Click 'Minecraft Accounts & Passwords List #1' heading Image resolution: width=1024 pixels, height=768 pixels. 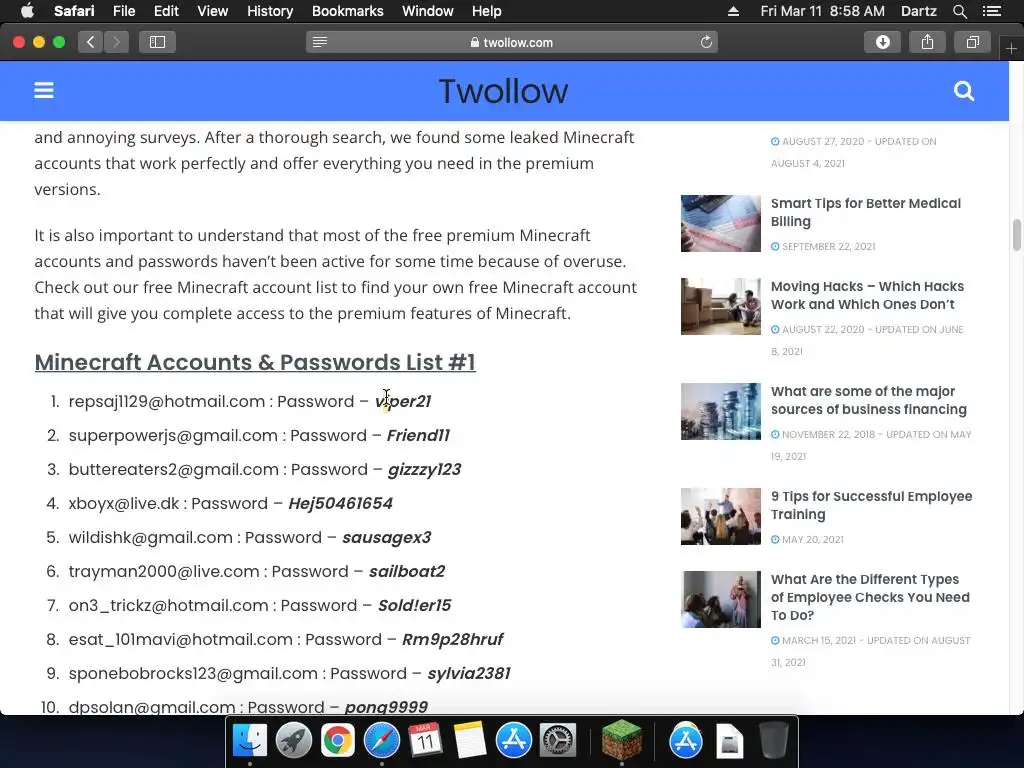point(255,362)
